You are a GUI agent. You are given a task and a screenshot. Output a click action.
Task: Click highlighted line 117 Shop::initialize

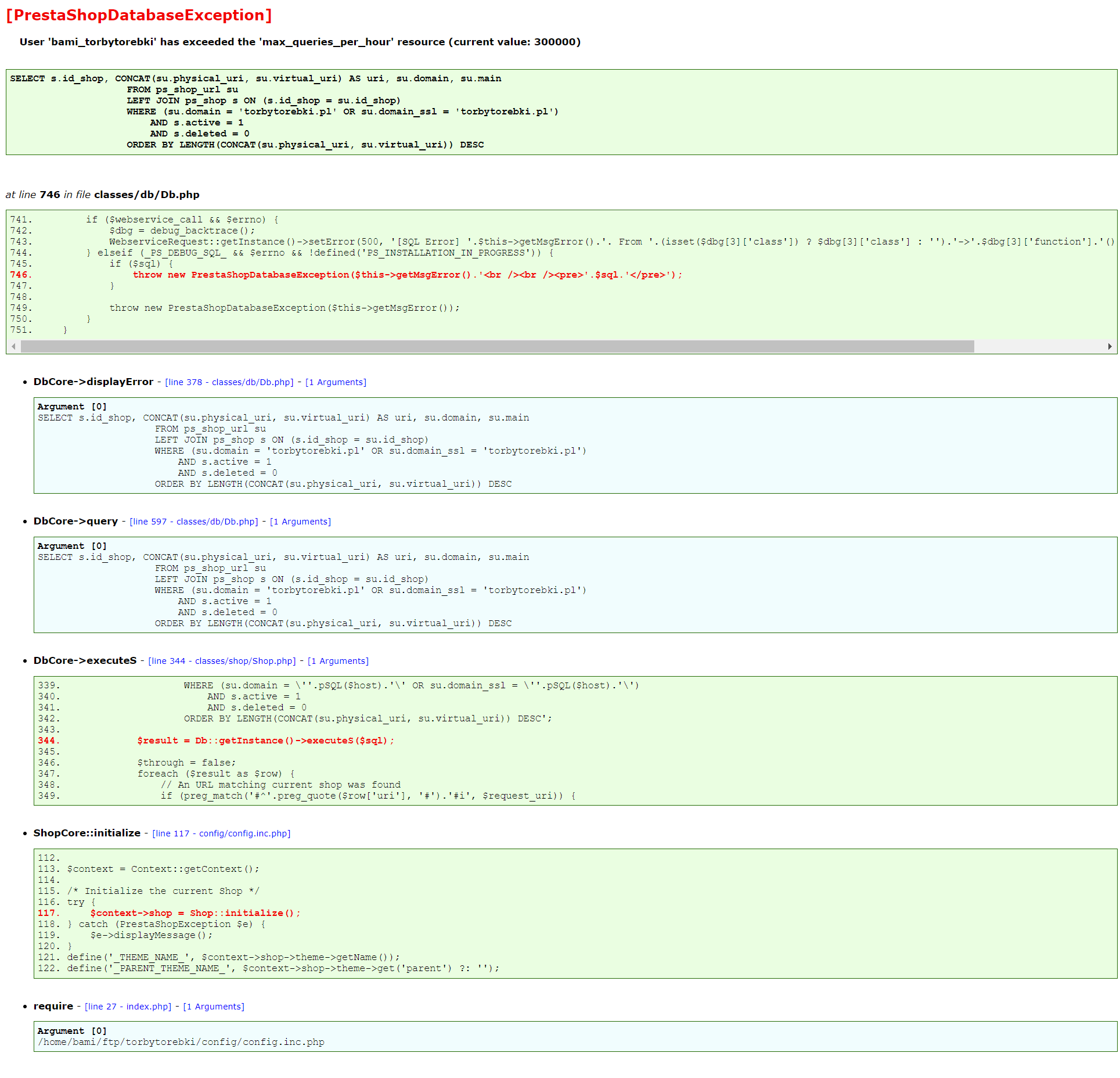pyautogui.click(x=195, y=913)
